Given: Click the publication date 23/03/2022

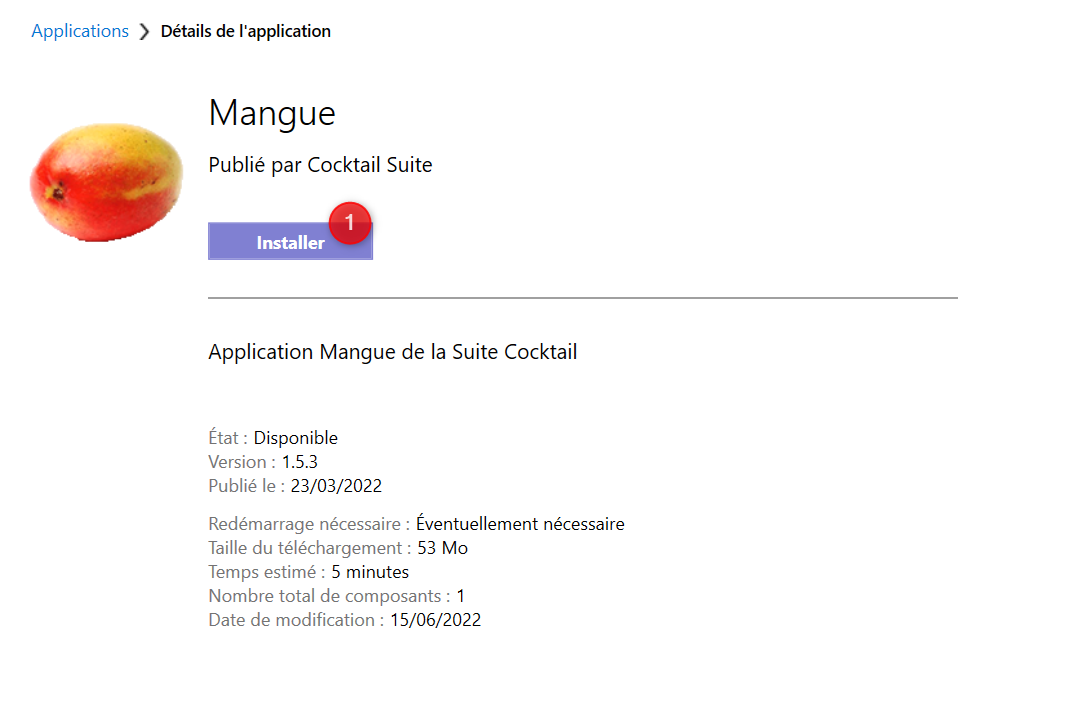Looking at the screenshot, I should 325,485.
